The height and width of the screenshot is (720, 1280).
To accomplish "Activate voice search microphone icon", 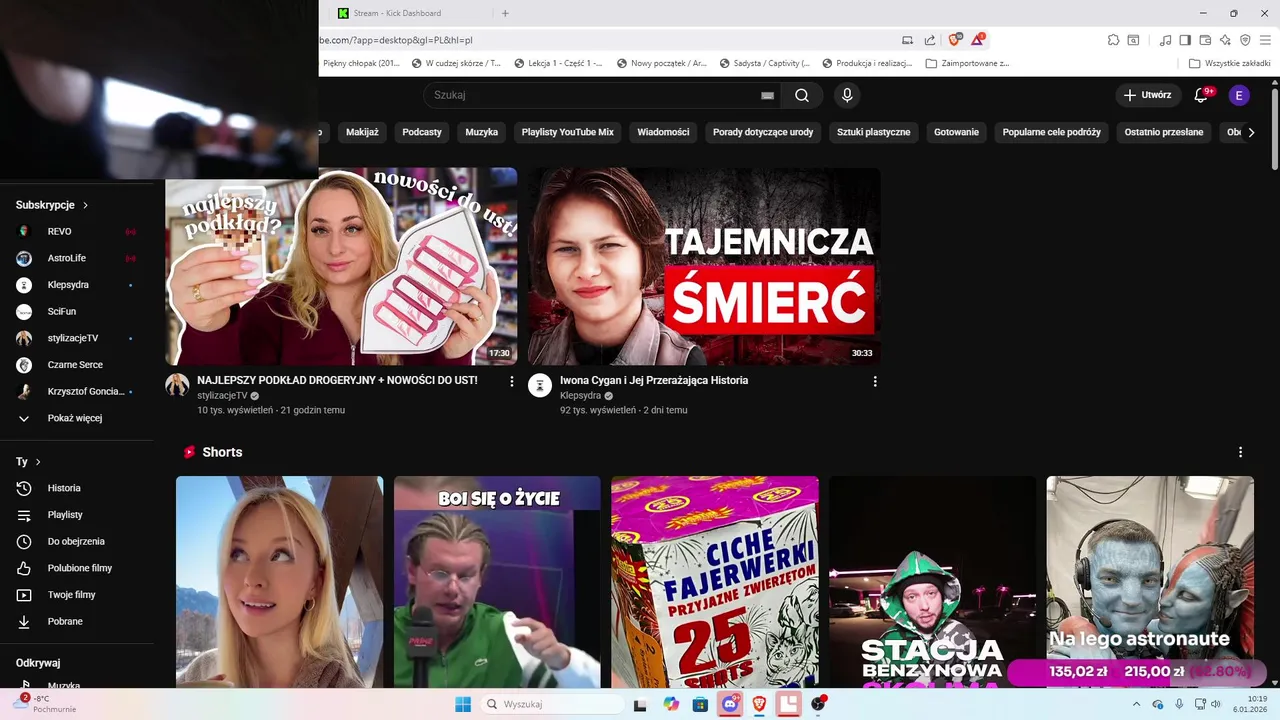I will pyautogui.click(x=847, y=95).
